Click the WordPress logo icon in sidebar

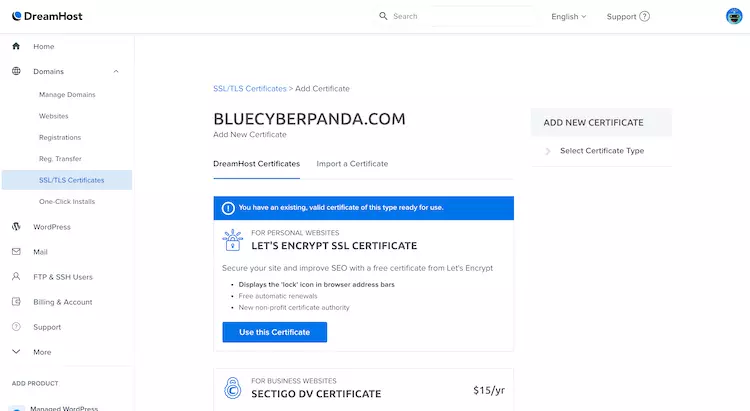(16, 226)
